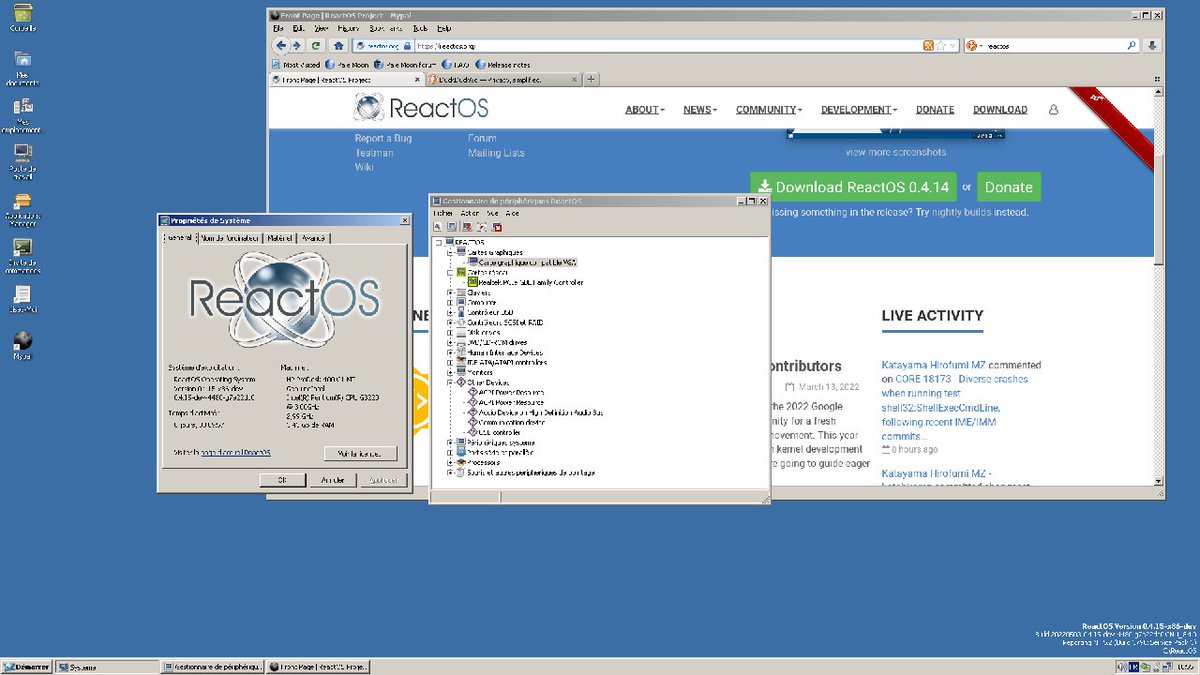Image resolution: width=1200 pixels, height=675 pixels.
Task: Open the COMMUNITY dropdown menu
Action: coord(769,110)
